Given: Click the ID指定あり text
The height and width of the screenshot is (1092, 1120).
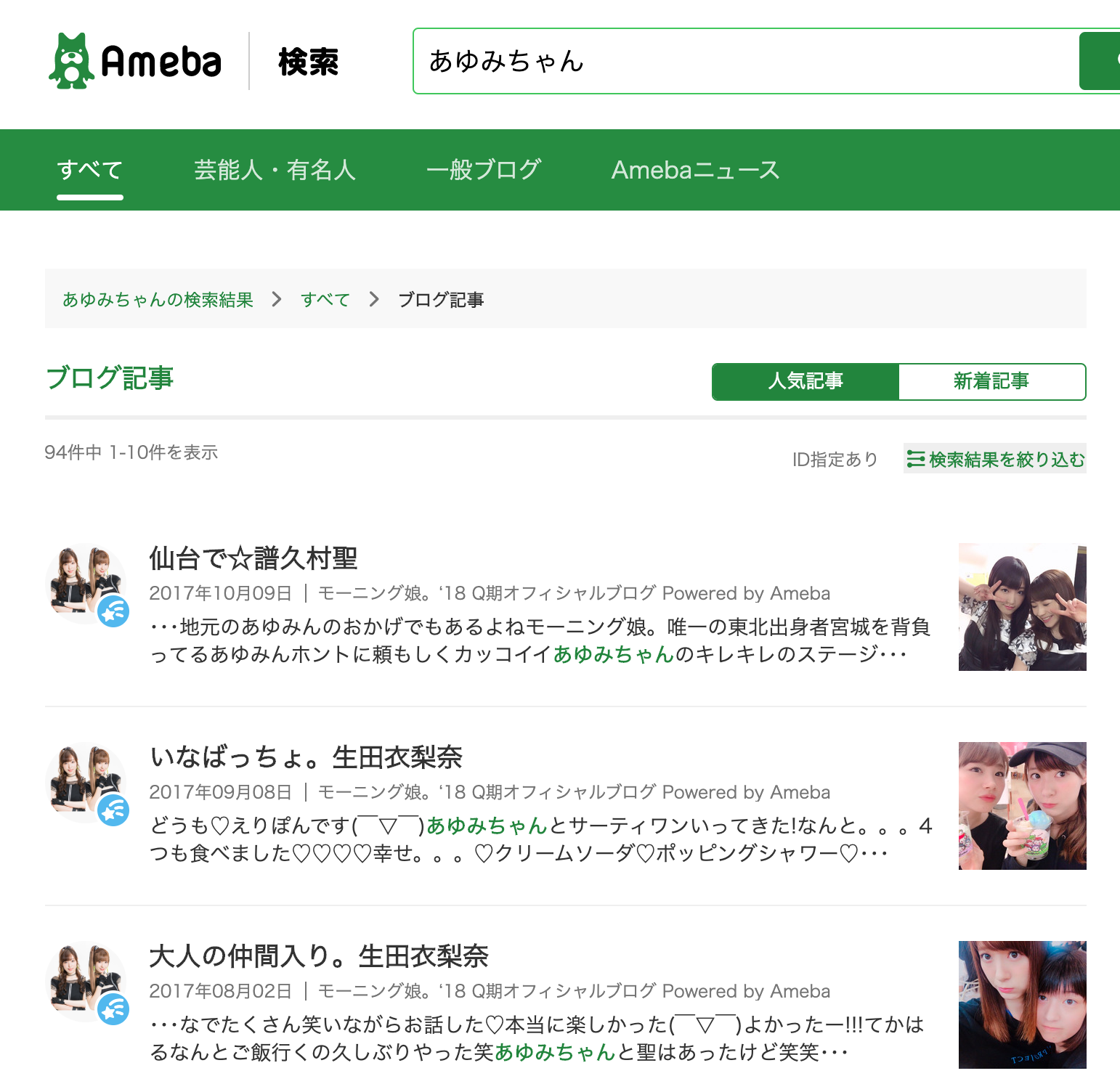Looking at the screenshot, I should (835, 459).
